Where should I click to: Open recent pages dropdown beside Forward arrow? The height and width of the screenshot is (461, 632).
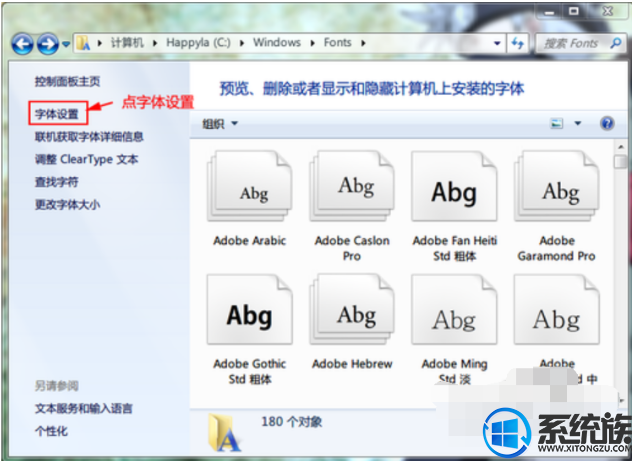(66, 44)
